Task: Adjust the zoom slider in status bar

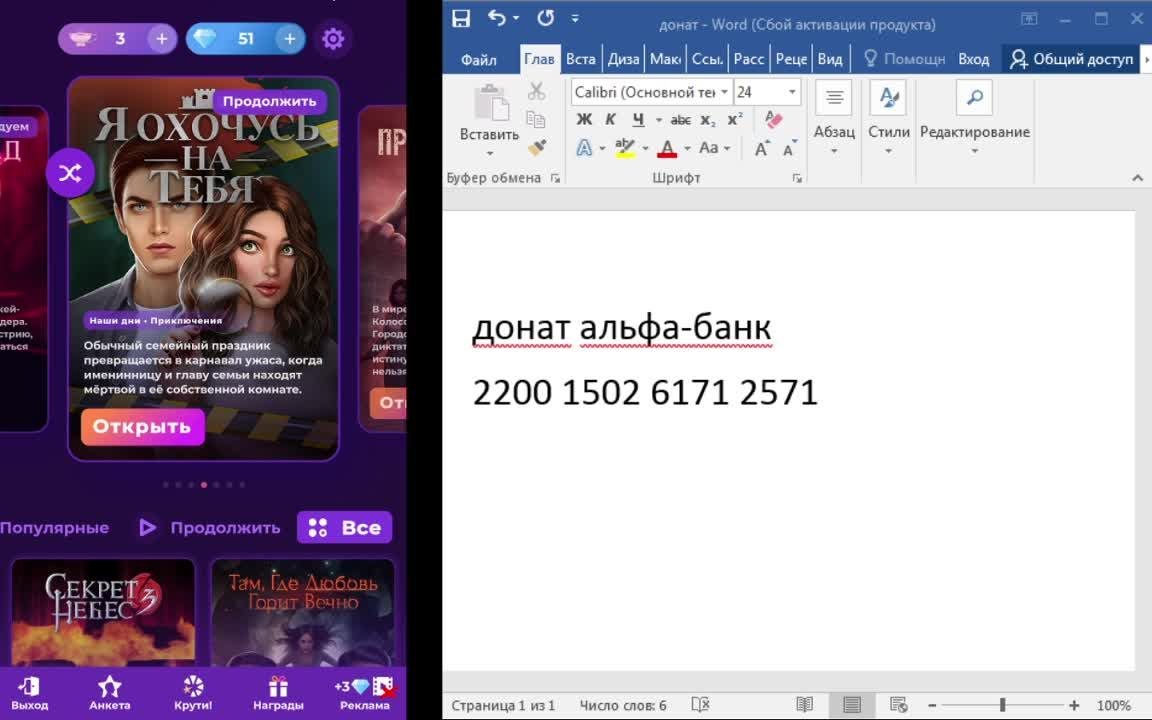Action: (x=1002, y=705)
